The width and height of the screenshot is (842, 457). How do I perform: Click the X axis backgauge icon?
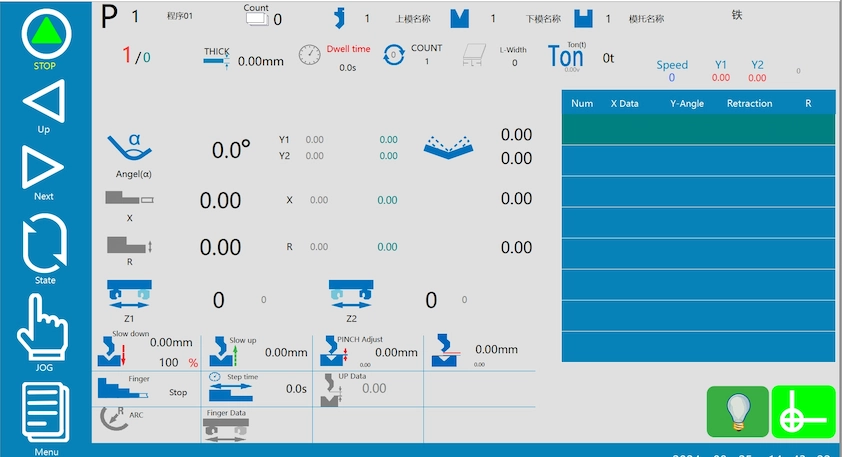129,198
